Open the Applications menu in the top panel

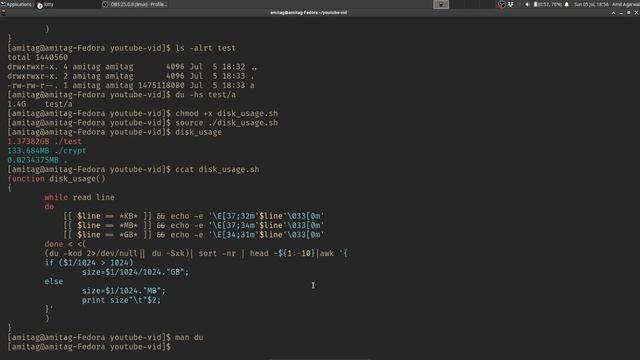(16, 4)
